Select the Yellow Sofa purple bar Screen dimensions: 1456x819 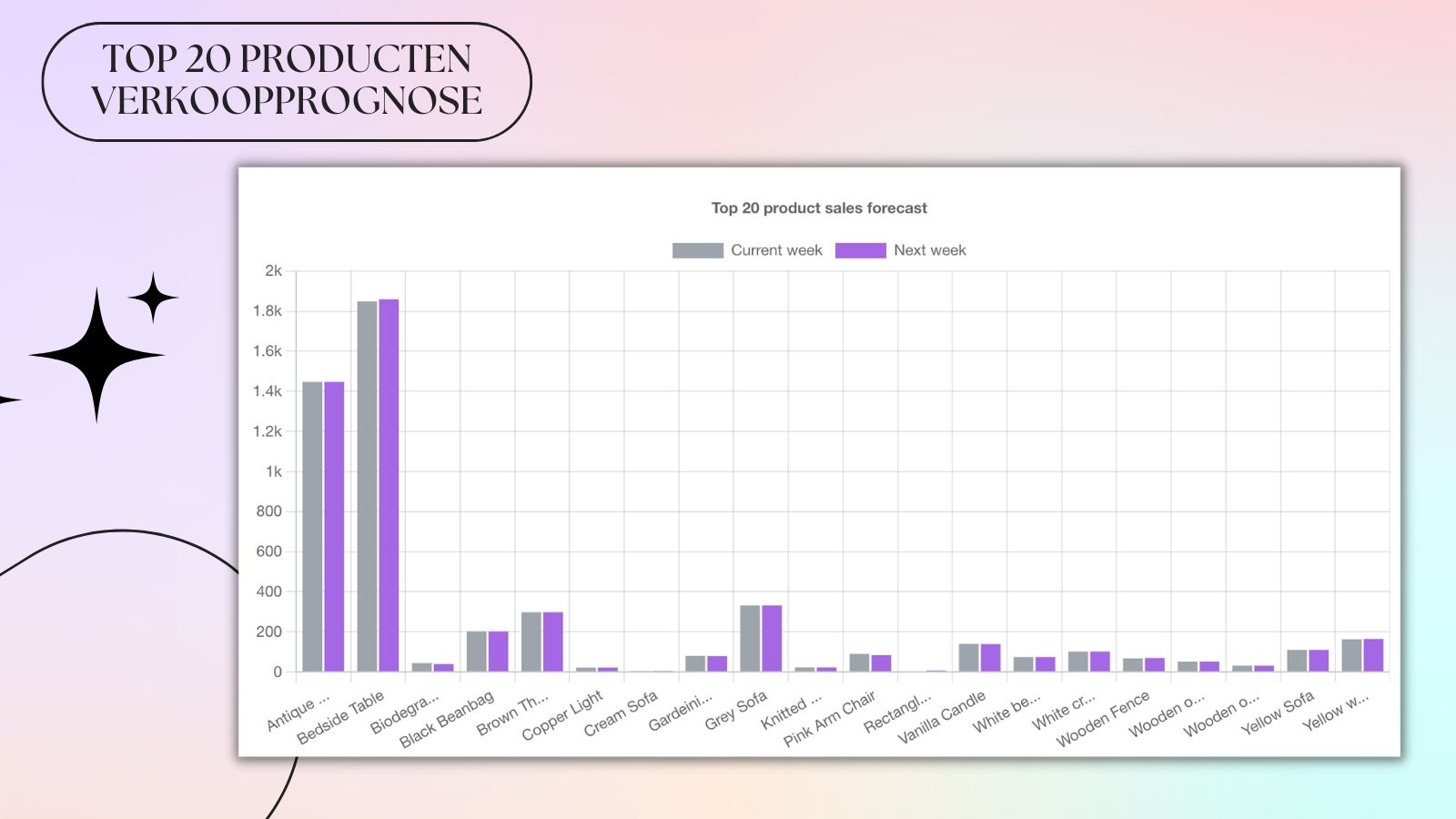1319,661
